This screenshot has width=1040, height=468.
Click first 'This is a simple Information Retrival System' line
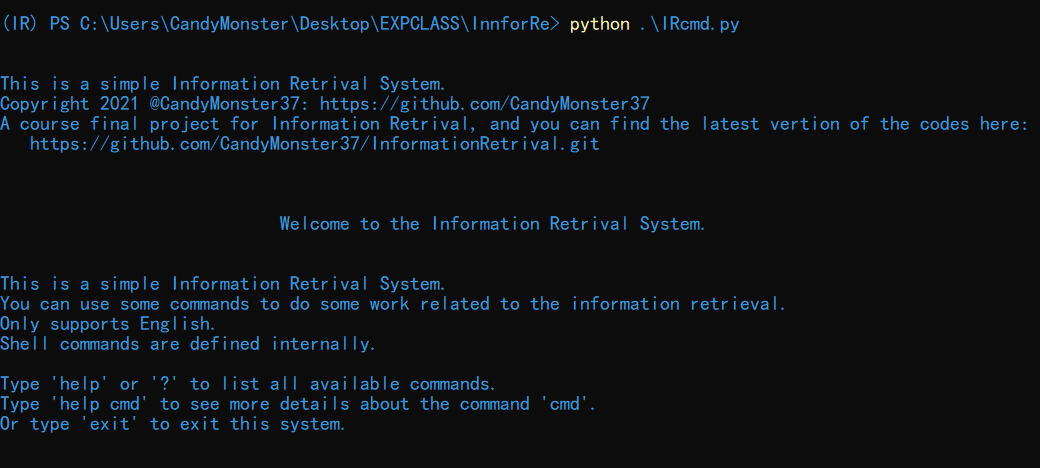coord(223,84)
